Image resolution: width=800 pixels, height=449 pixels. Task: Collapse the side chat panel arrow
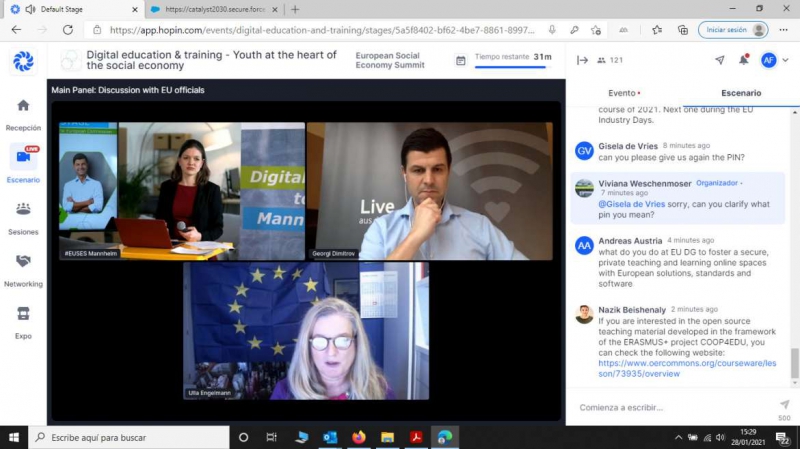(582, 60)
